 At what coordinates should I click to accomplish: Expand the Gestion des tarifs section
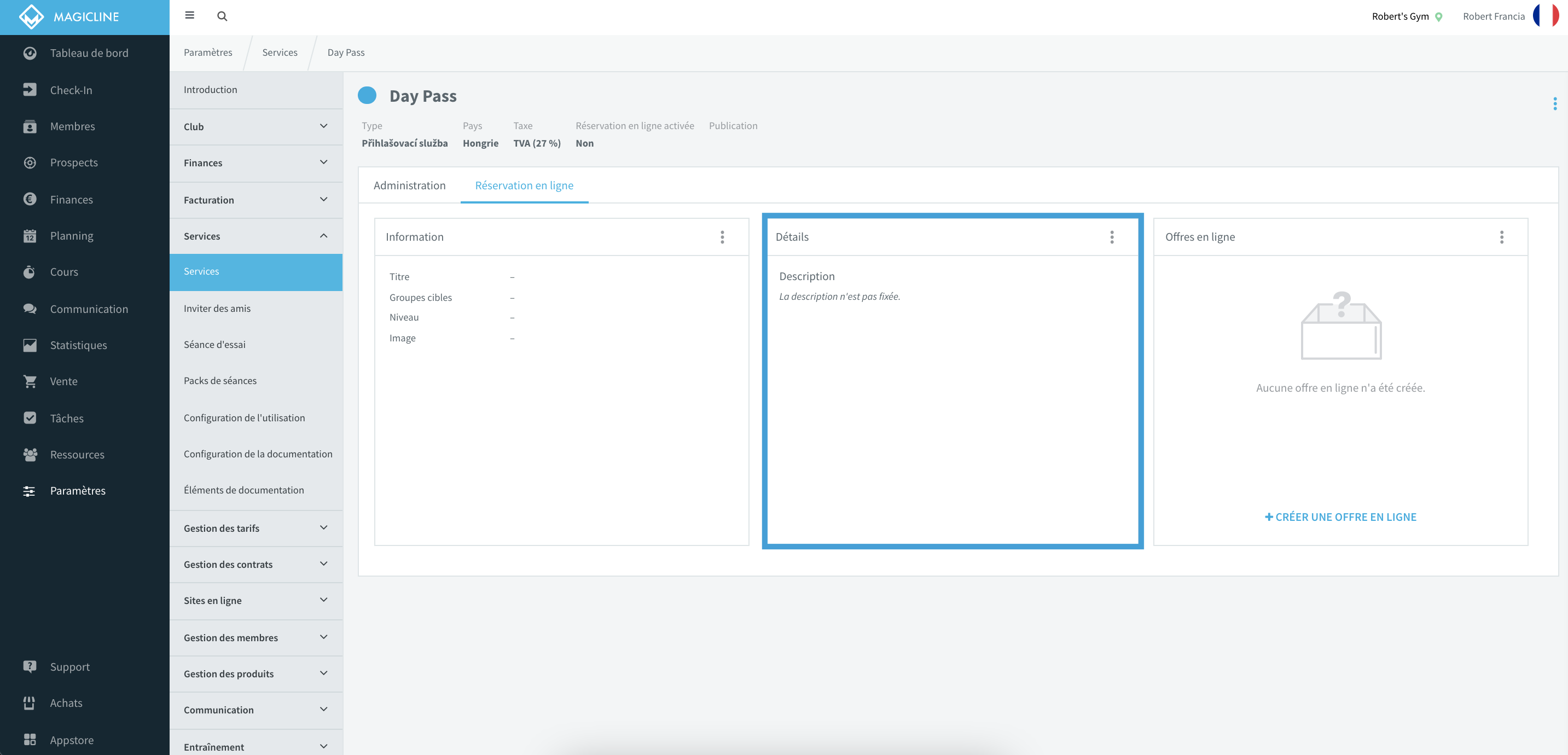pos(256,528)
